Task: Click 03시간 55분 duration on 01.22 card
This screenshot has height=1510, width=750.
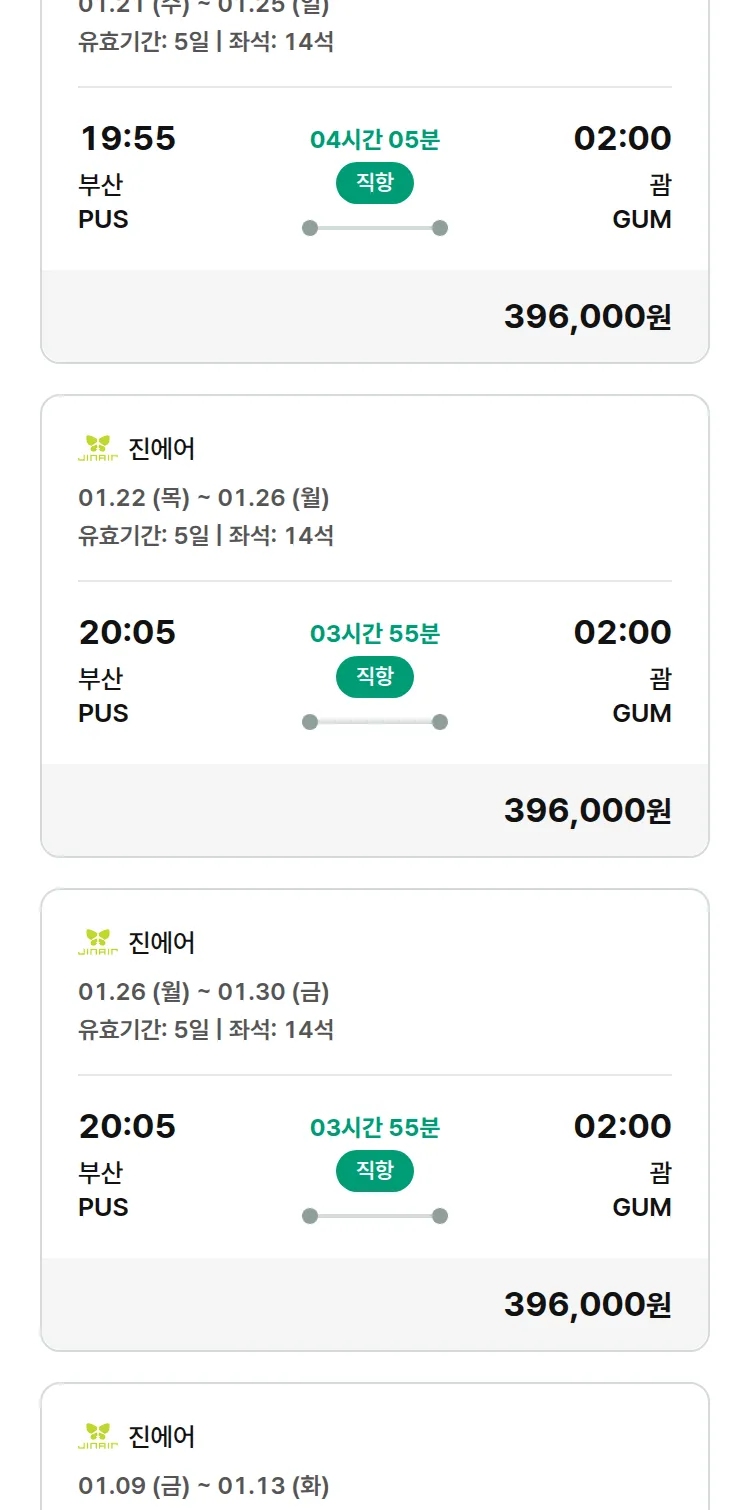Action: (x=374, y=633)
